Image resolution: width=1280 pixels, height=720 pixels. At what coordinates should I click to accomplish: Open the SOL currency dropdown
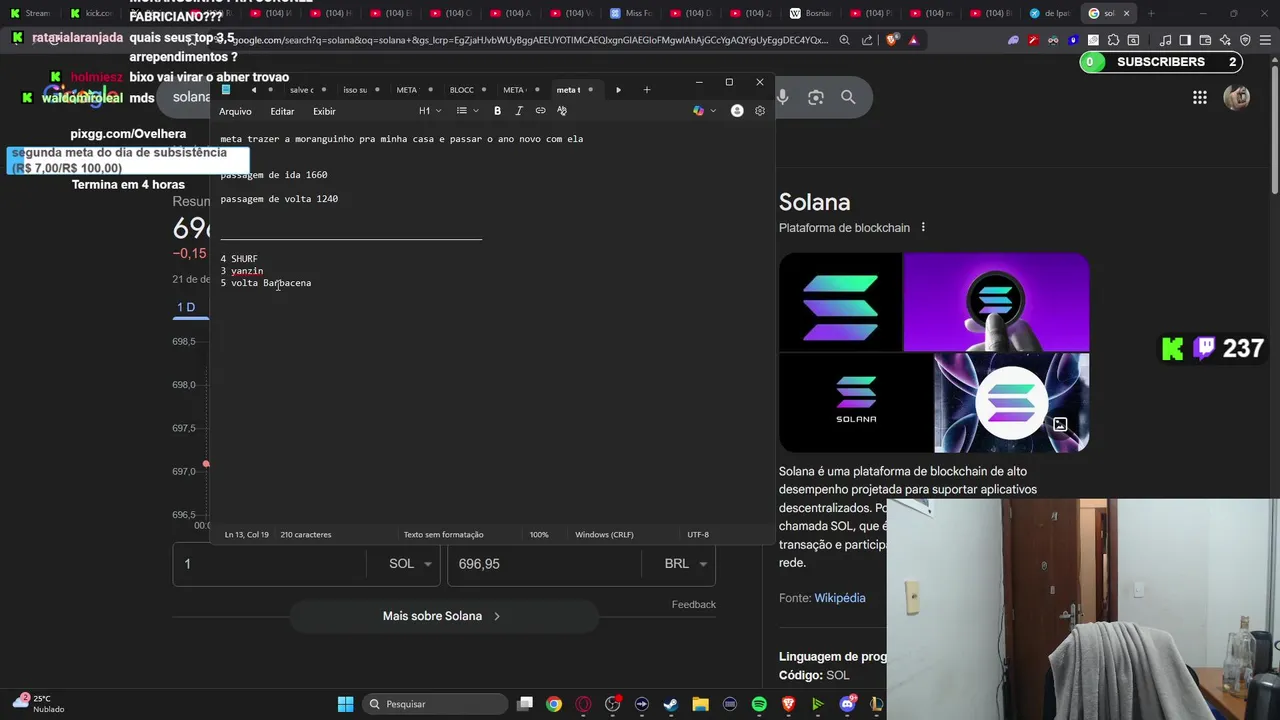(411, 564)
